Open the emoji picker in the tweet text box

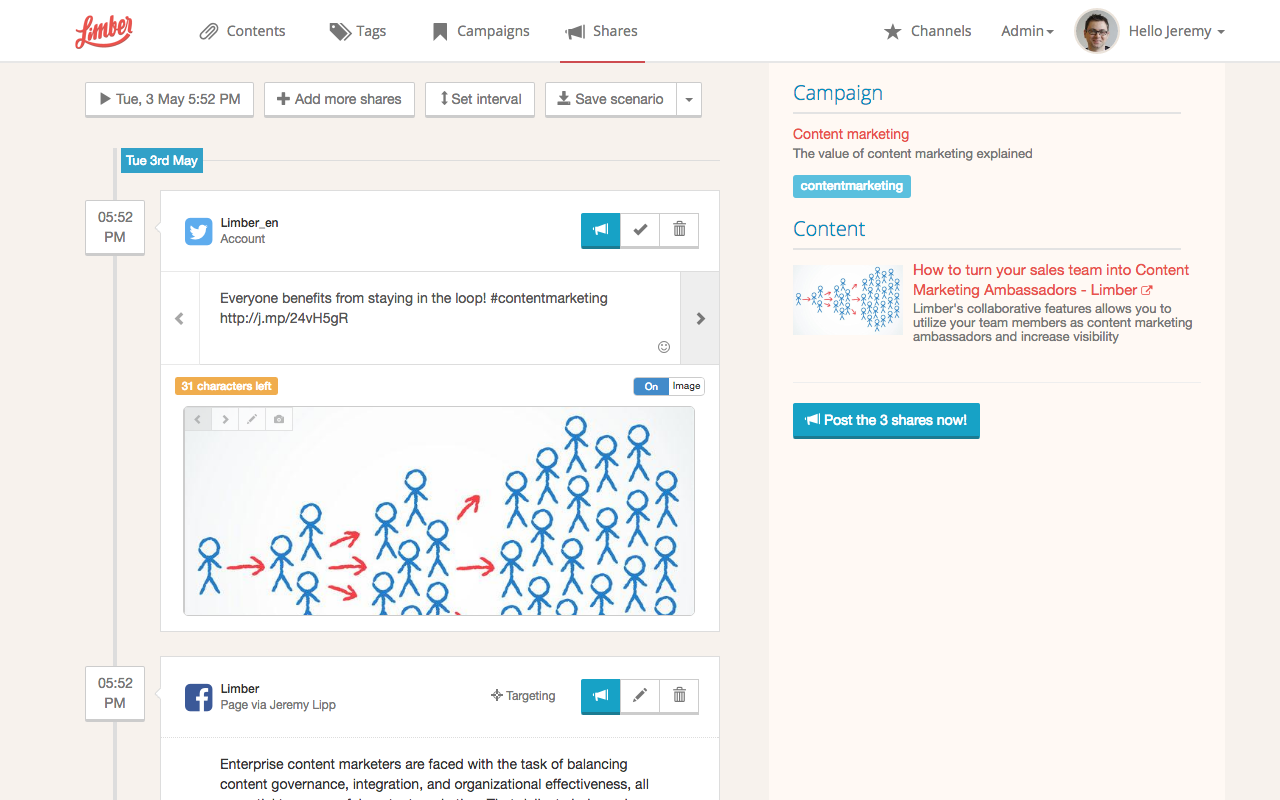coord(663,347)
